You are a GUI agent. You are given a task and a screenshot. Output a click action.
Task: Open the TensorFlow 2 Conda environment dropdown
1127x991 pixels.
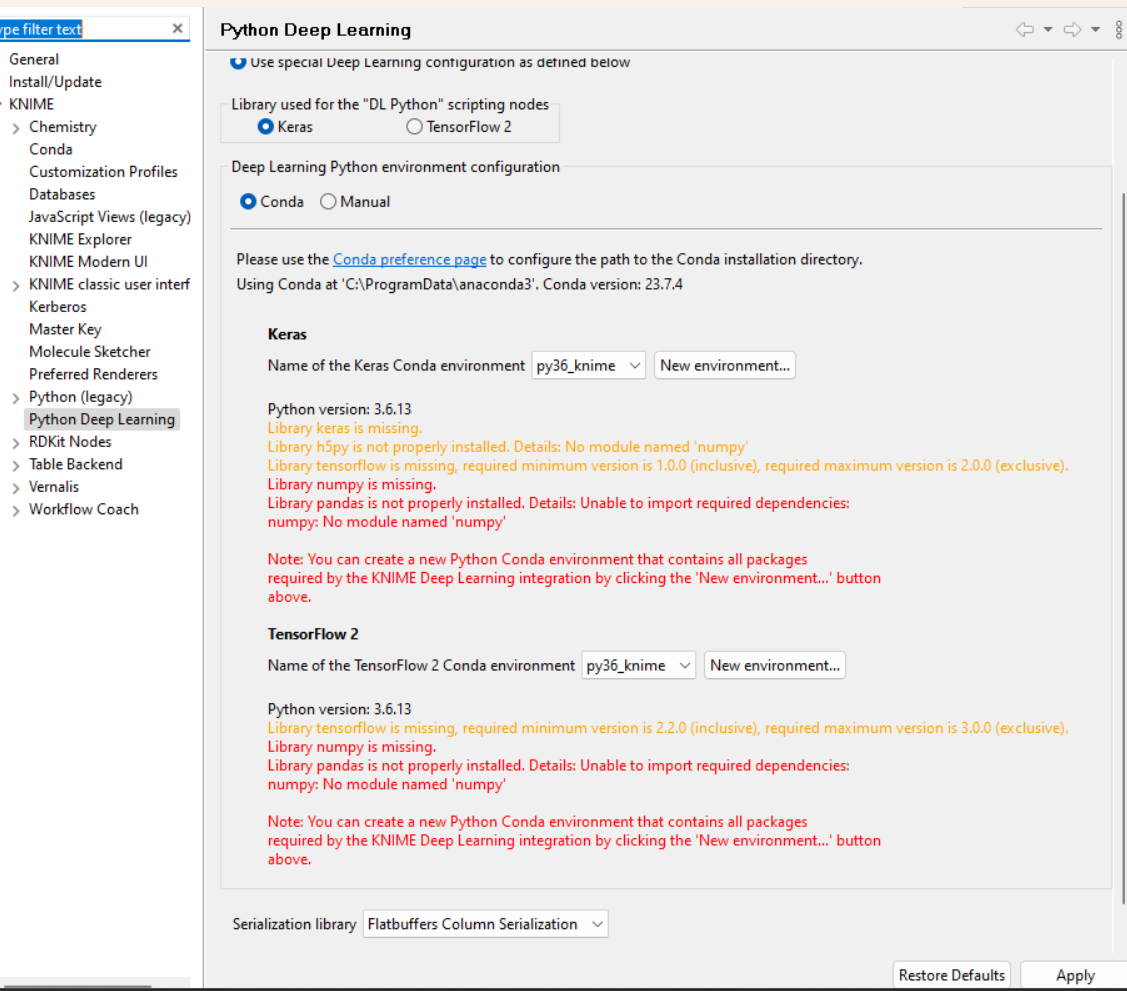click(x=638, y=666)
